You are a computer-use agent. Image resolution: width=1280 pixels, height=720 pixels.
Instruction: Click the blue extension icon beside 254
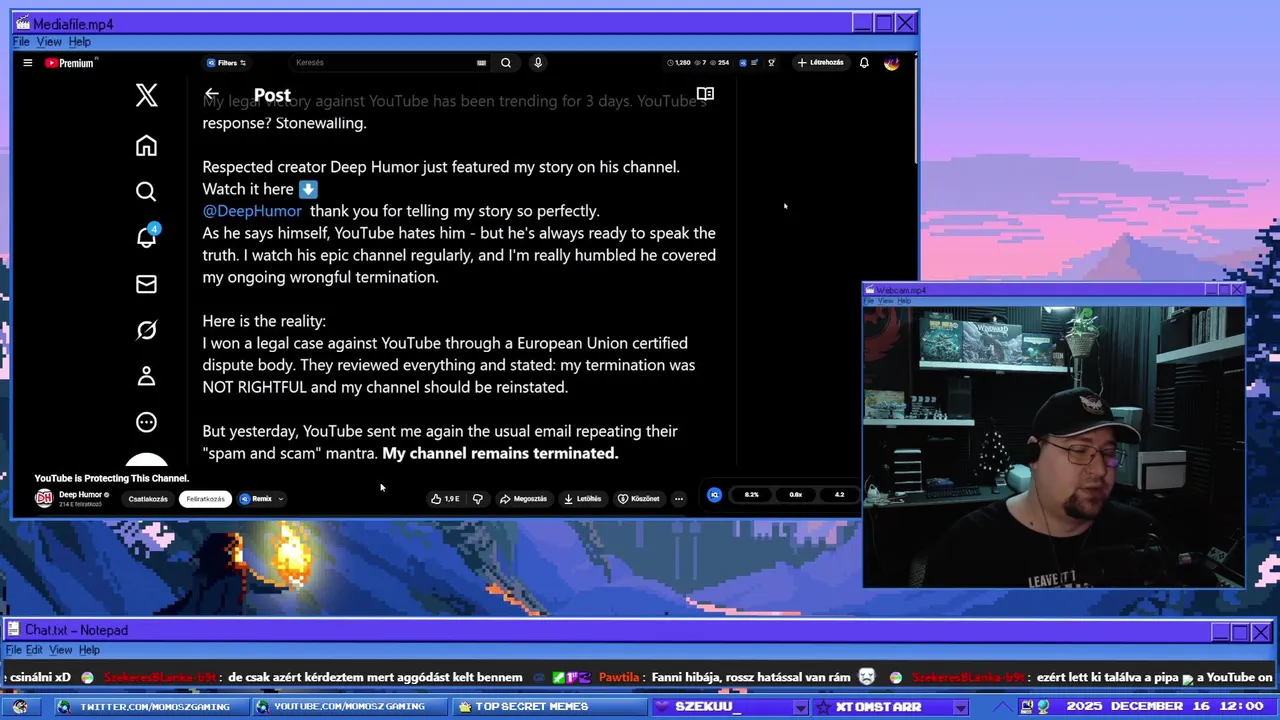coord(743,62)
